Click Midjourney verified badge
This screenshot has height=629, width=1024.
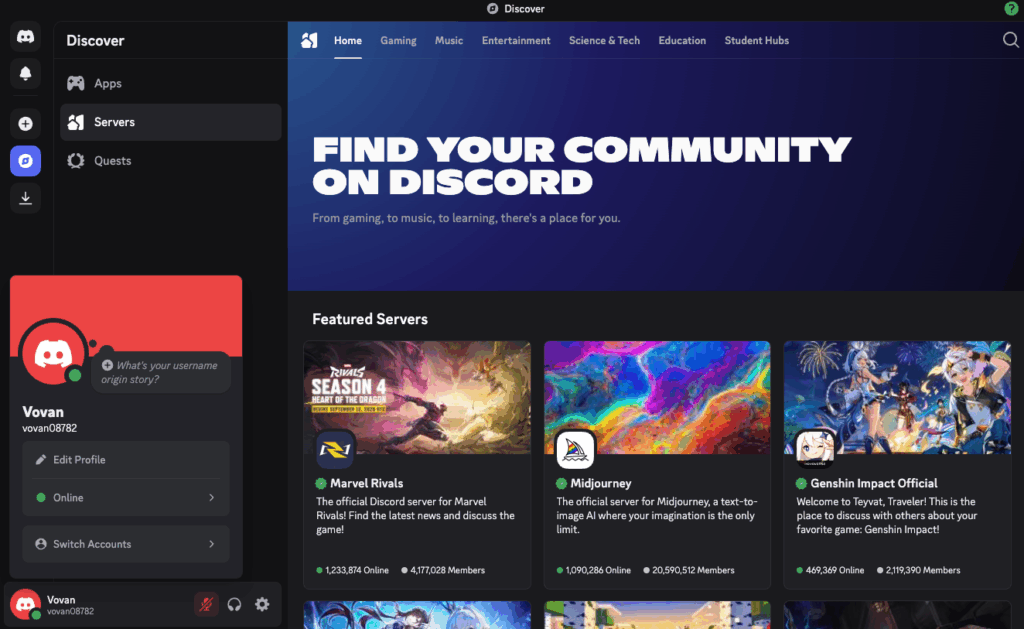pyautogui.click(x=561, y=483)
